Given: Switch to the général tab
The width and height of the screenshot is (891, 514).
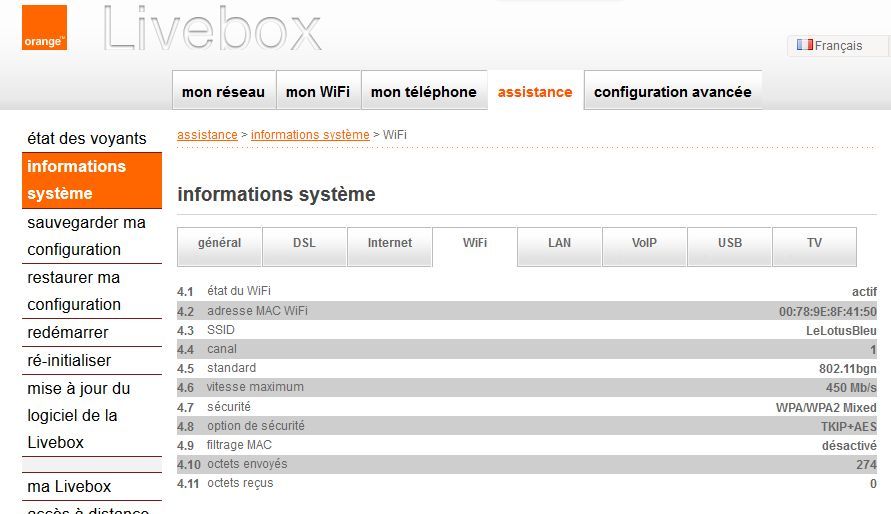Looking at the screenshot, I should [219, 243].
